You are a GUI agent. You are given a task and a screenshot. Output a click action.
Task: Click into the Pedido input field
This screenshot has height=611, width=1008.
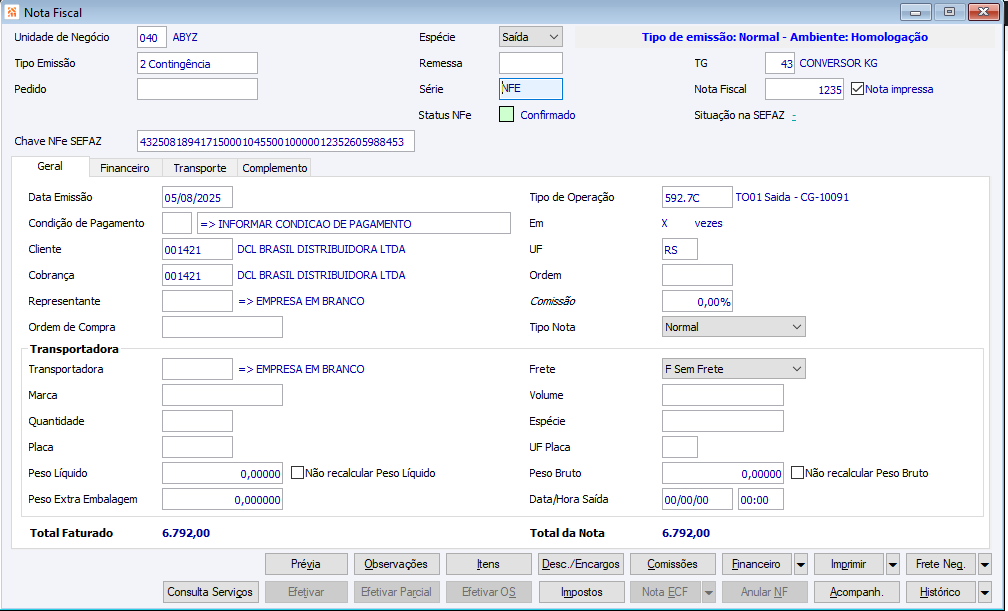tap(197, 89)
